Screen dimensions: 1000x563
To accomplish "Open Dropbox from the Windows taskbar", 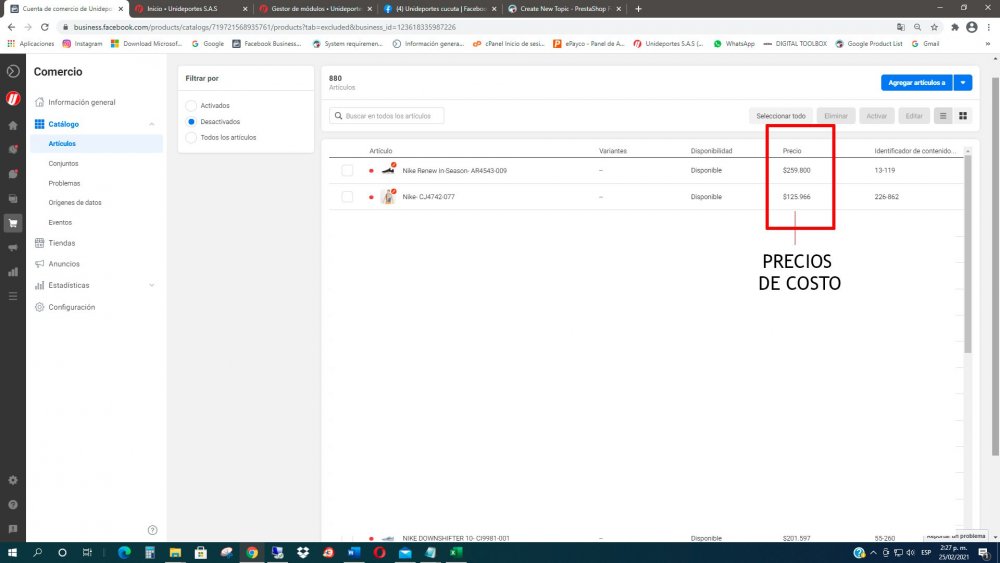I will (x=303, y=552).
